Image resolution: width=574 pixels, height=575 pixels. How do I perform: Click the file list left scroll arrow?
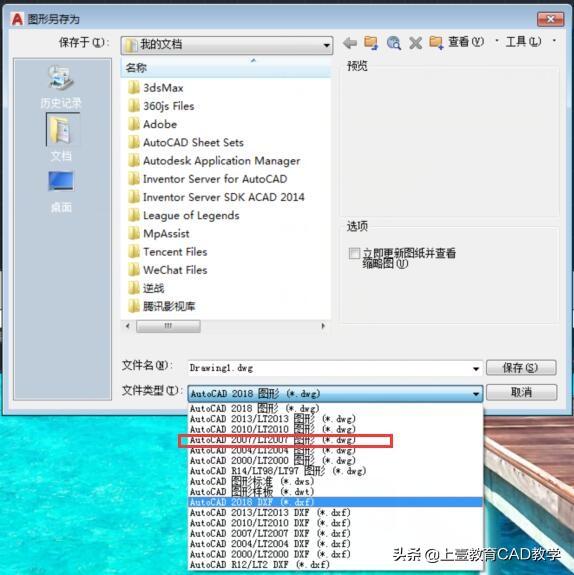[x=128, y=326]
